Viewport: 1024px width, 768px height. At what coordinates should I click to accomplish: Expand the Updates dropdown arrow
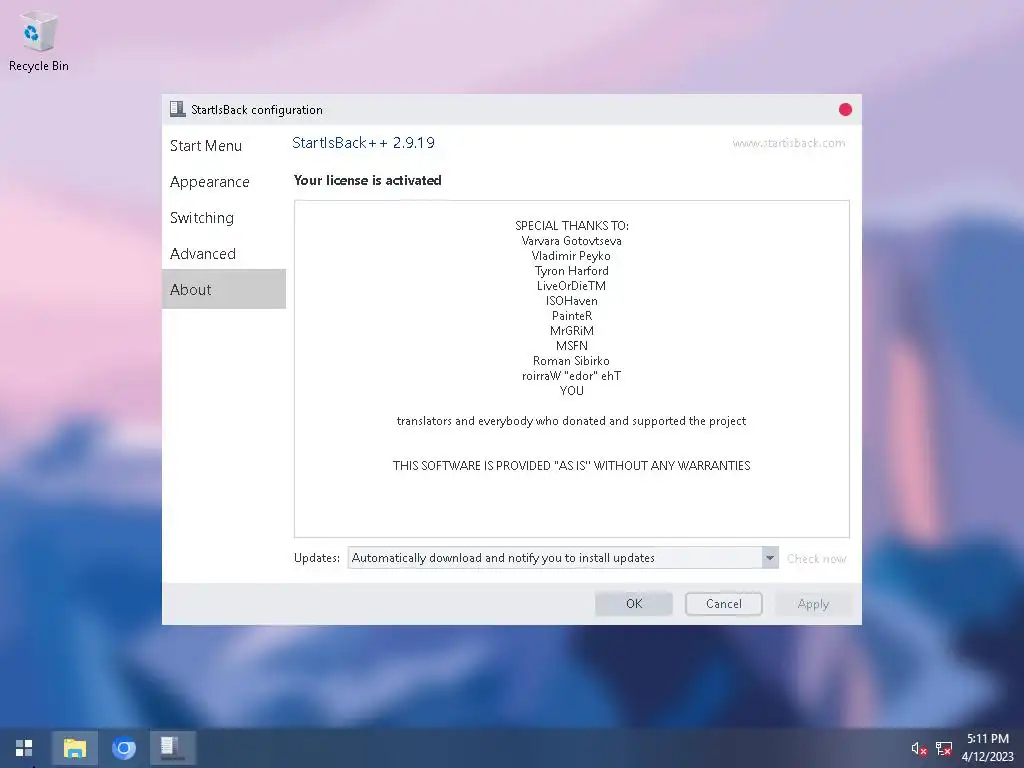coord(770,558)
